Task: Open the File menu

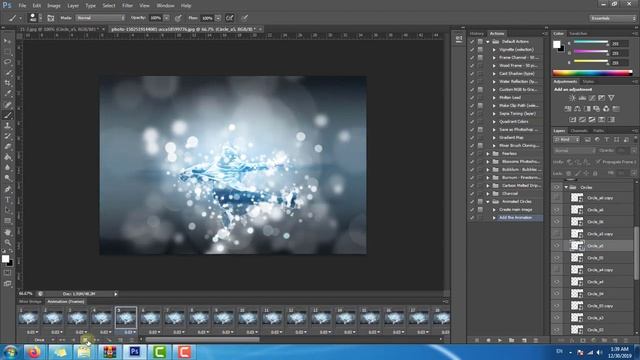Action: click(x=22, y=6)
